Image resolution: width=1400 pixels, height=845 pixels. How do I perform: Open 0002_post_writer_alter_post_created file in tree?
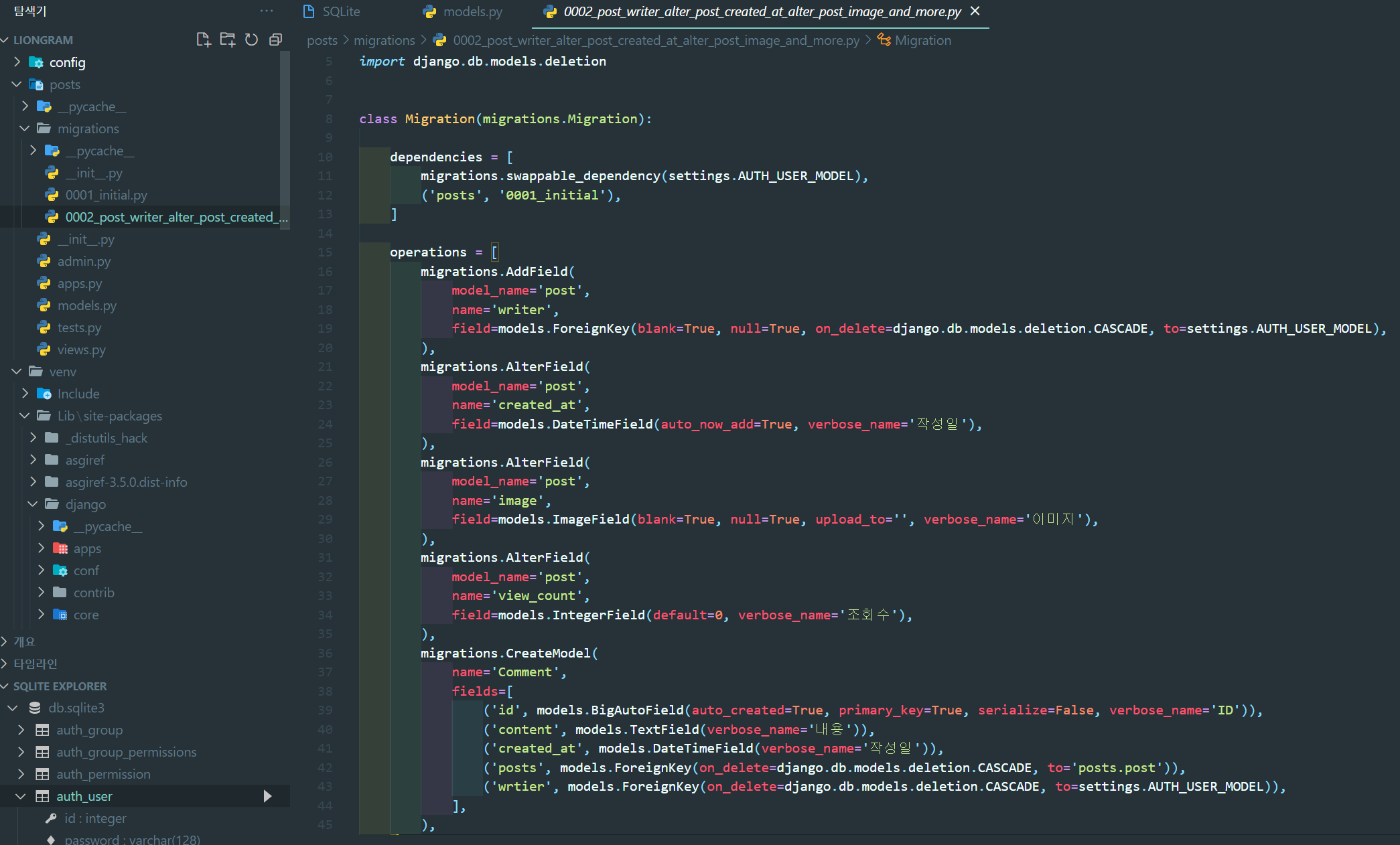[x=176, y=217]
